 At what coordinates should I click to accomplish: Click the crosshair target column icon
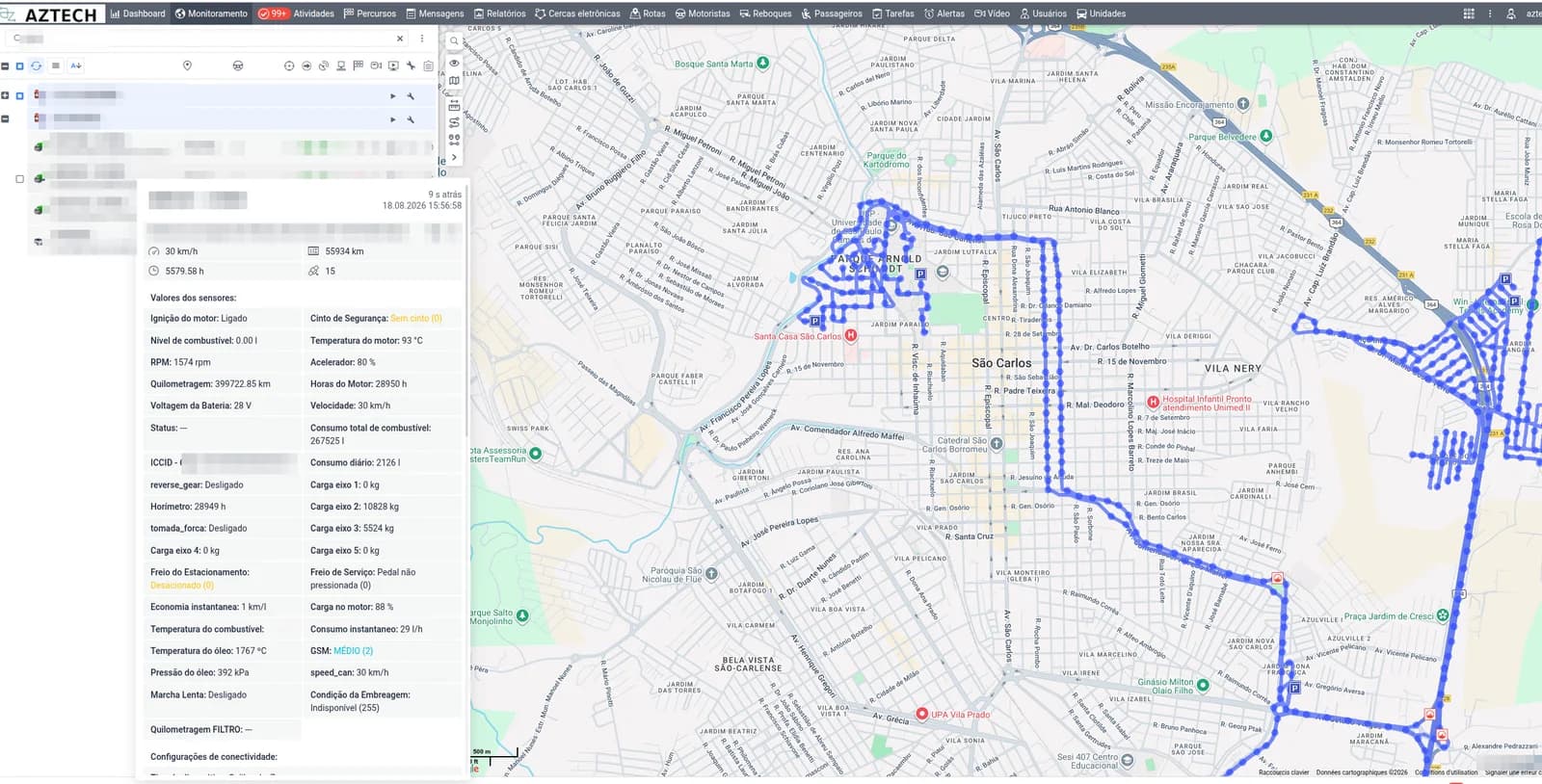289,65
